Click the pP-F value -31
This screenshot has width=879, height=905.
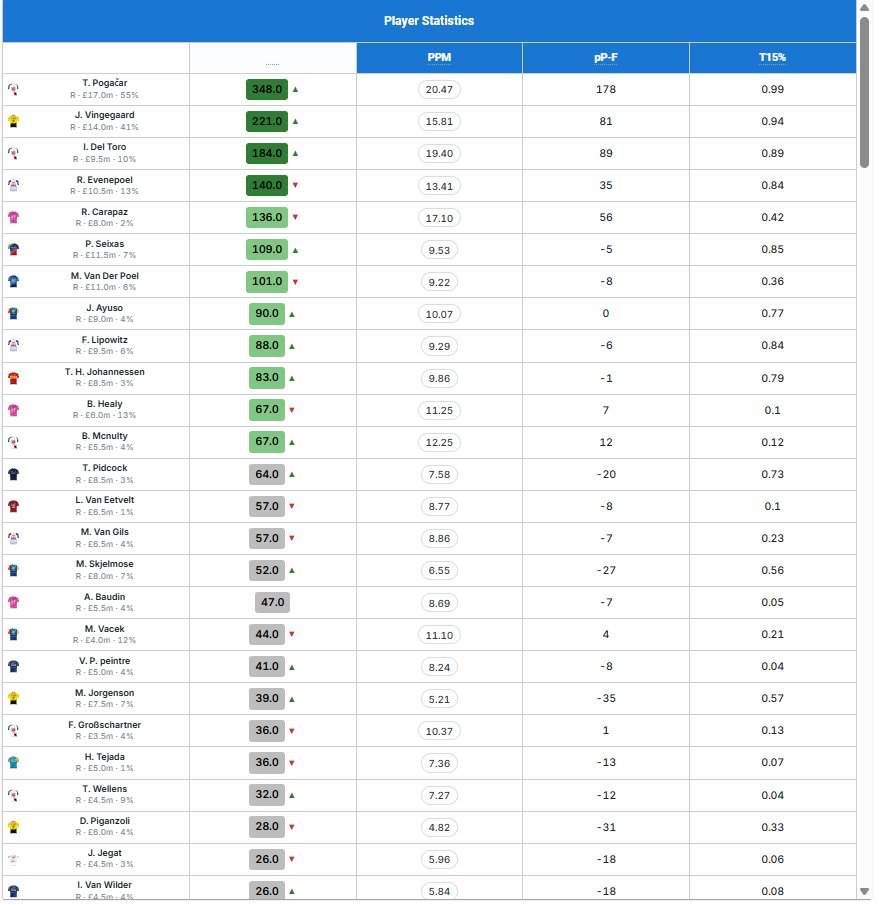click(605, 827)
